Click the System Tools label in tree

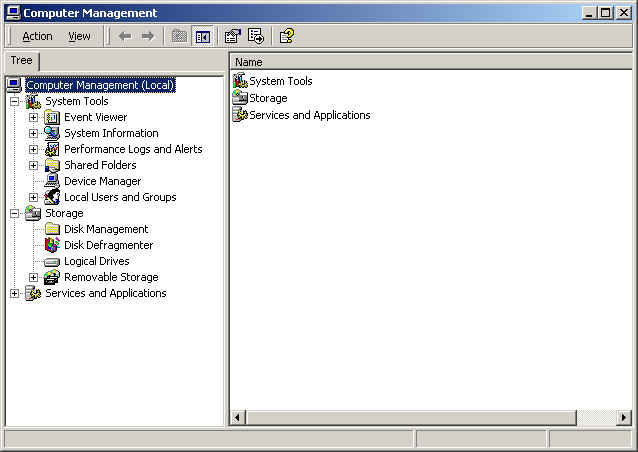click(x=76, y=101)
